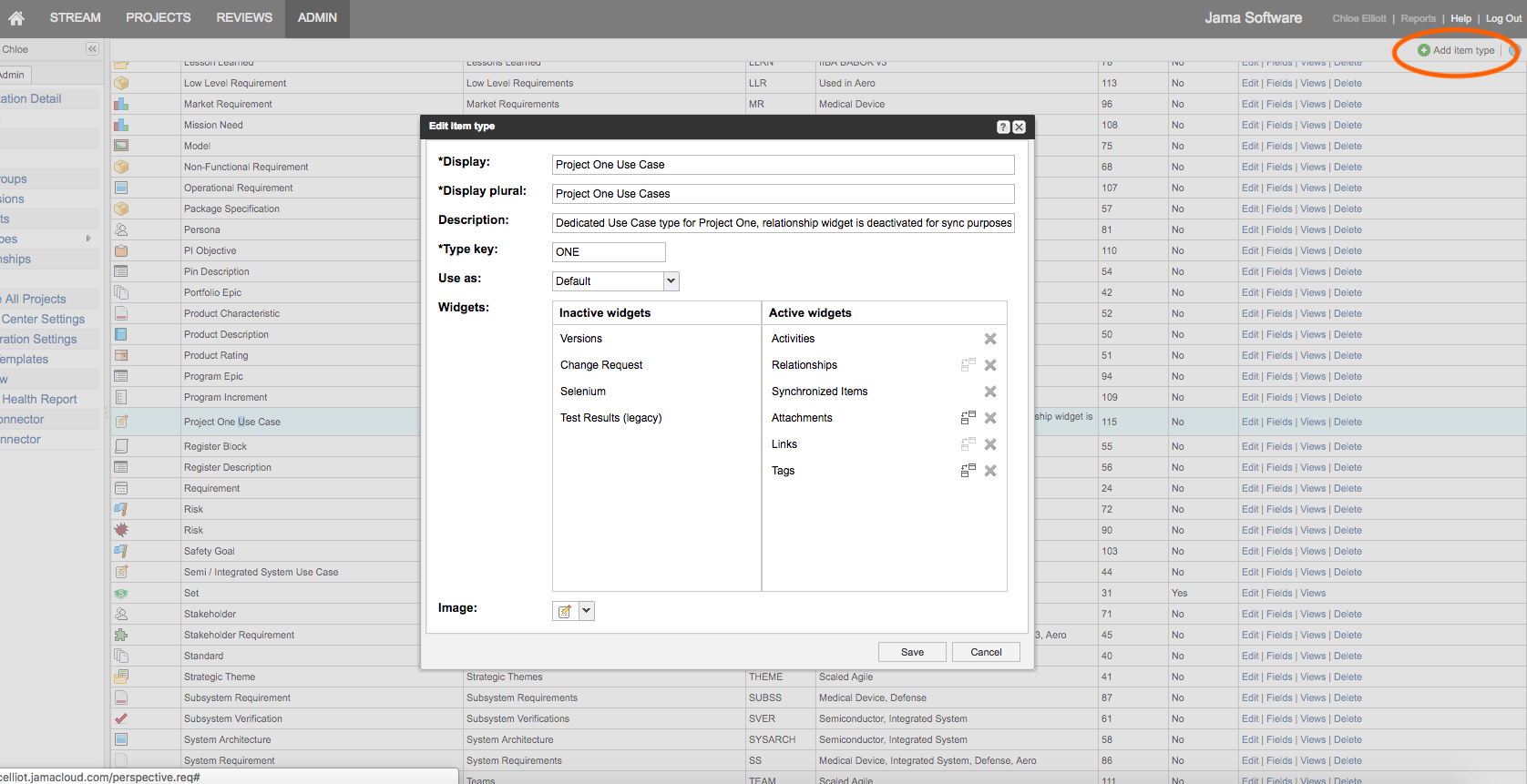Click the Safety Goal flag icon
Image resolution: width=1527 pixels, height=784 pixels.
(121, 551)
